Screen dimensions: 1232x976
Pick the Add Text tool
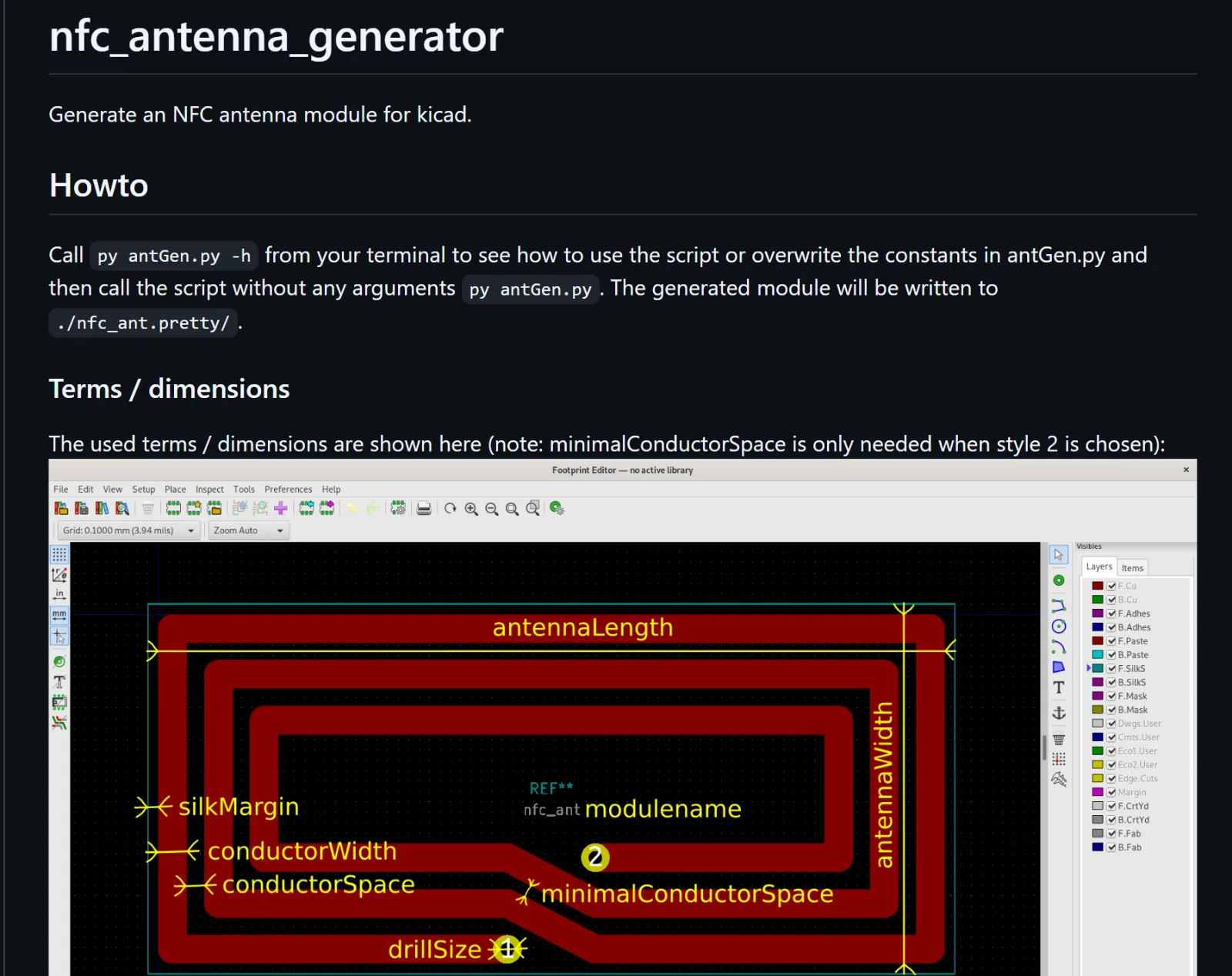tap(1059, 687)
